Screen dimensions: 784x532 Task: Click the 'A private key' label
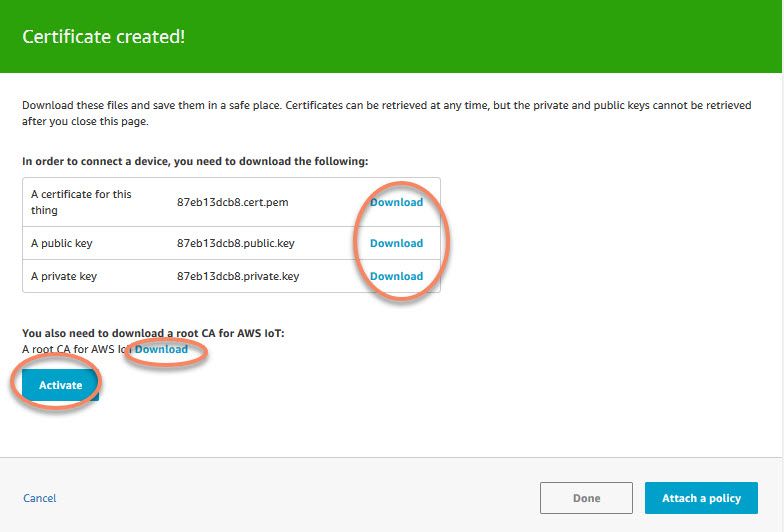point(64,276)
